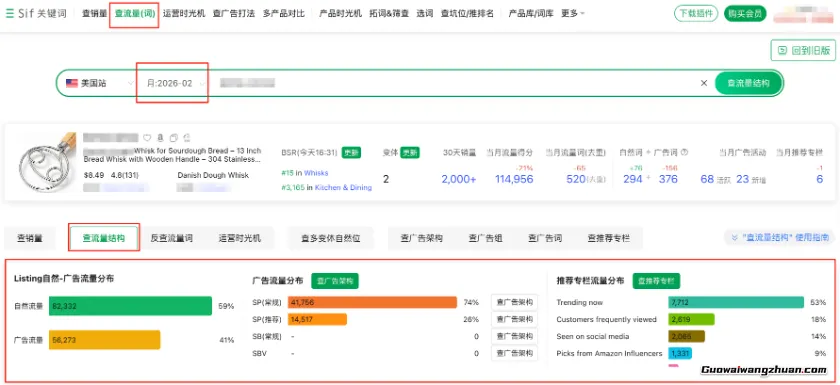Click 更新 button next to BSR
Image resolution: width=840 pixels, height=385 pixels.
pos(351,153)
